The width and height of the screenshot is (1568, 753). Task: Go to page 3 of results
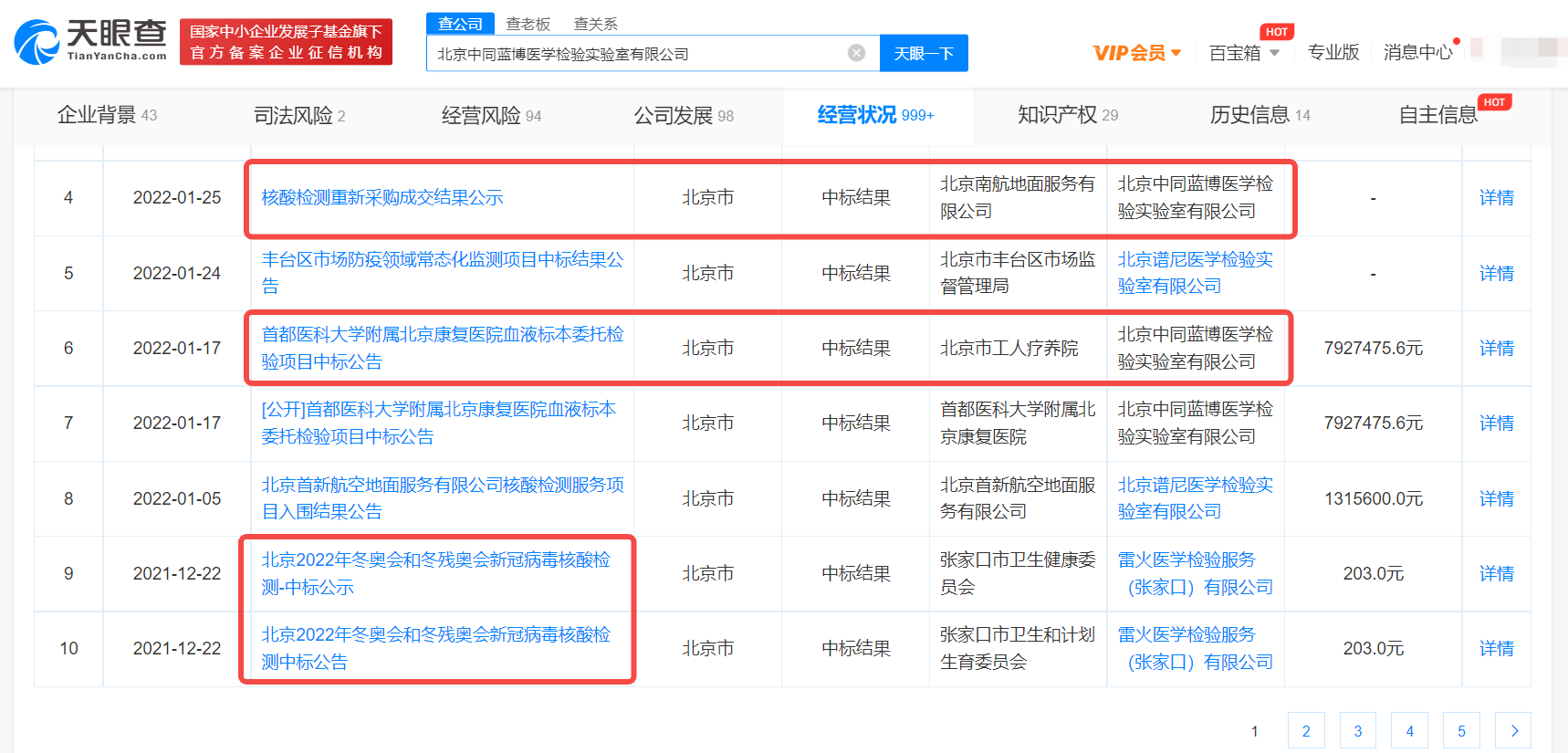coord(1358,731)
